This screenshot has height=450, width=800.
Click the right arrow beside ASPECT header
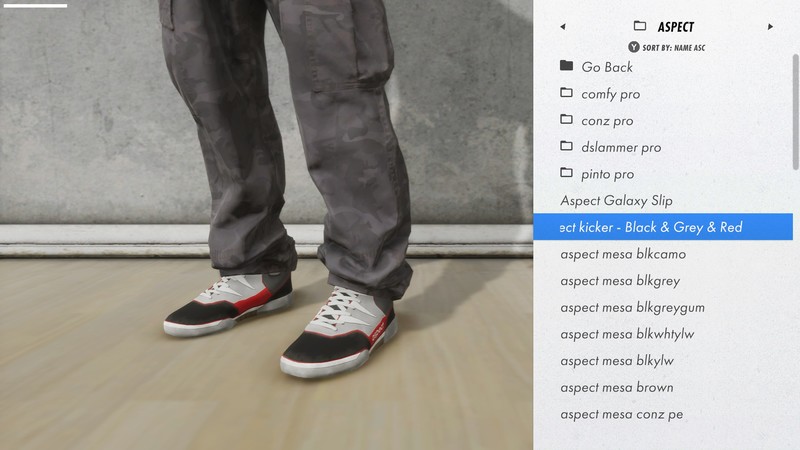pos(770,27)
